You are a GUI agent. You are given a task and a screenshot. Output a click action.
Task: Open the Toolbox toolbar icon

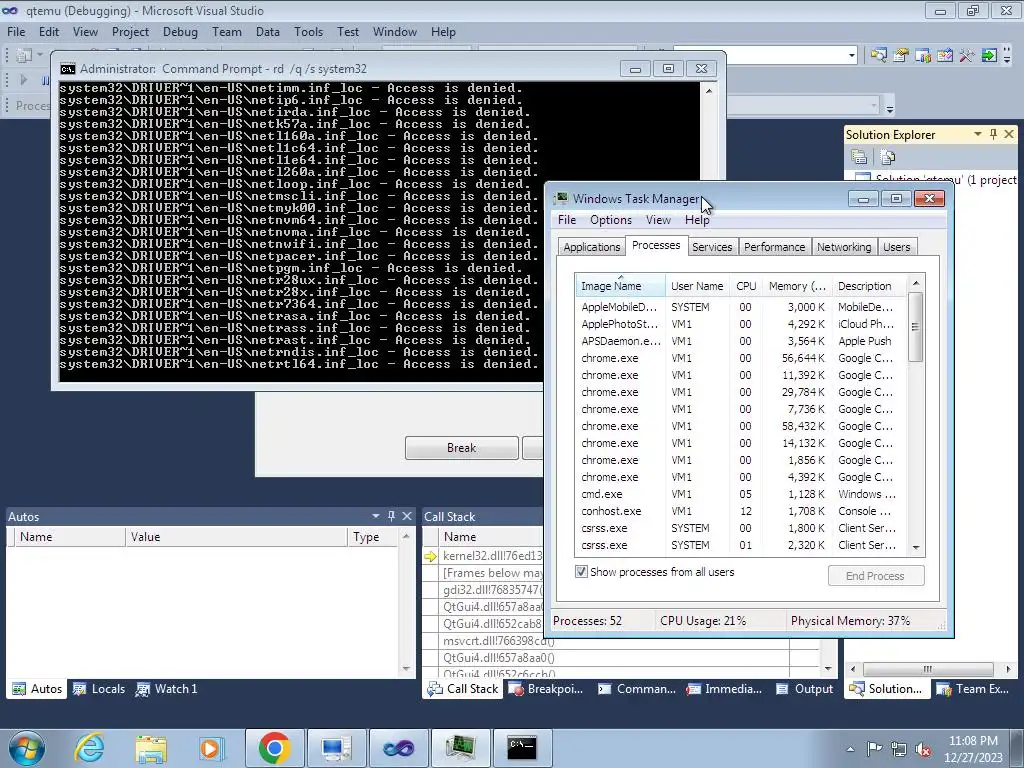967,56
